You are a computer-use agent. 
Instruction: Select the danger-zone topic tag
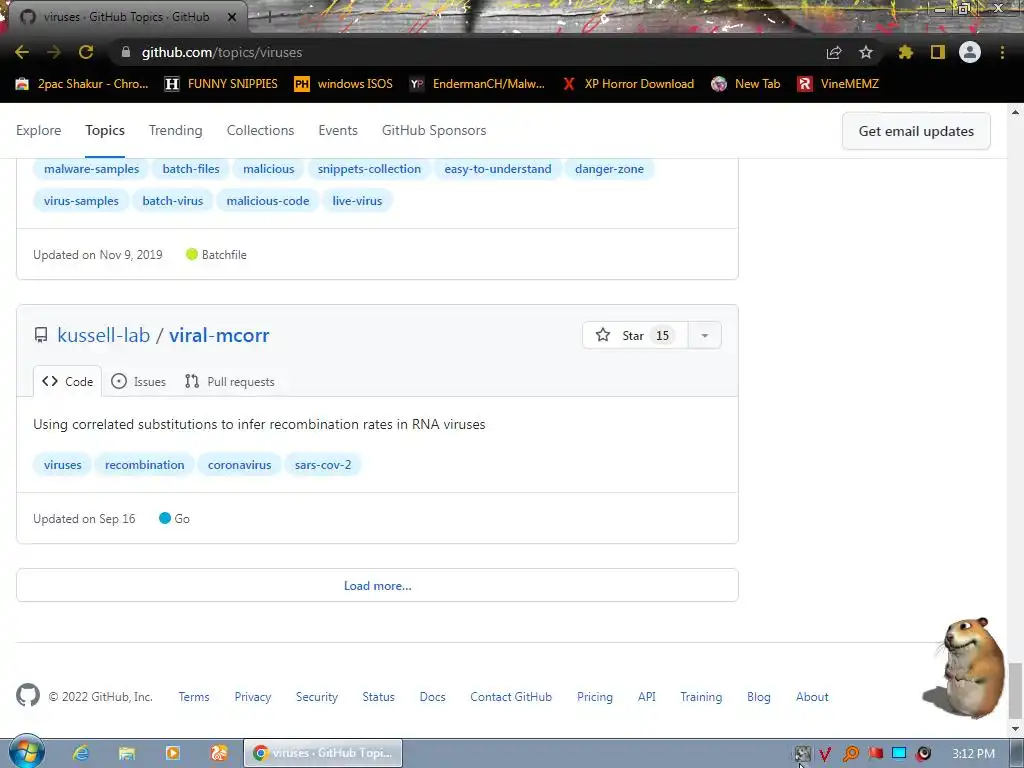[609, 168]
